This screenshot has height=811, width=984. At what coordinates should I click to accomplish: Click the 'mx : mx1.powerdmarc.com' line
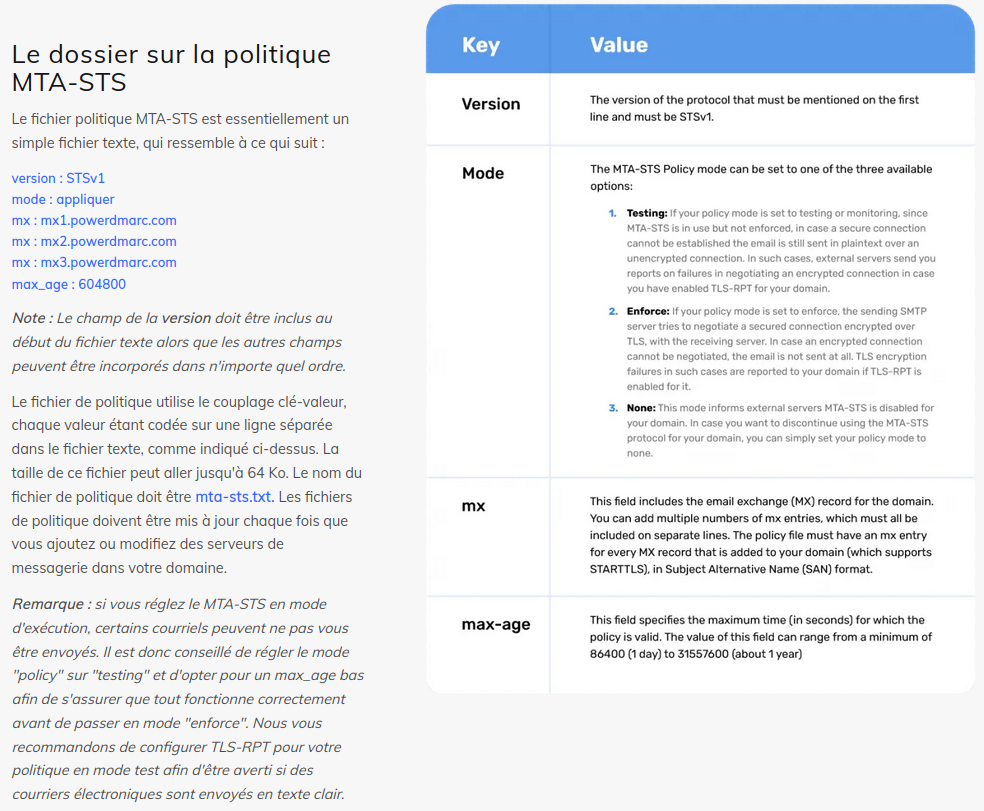94,220
